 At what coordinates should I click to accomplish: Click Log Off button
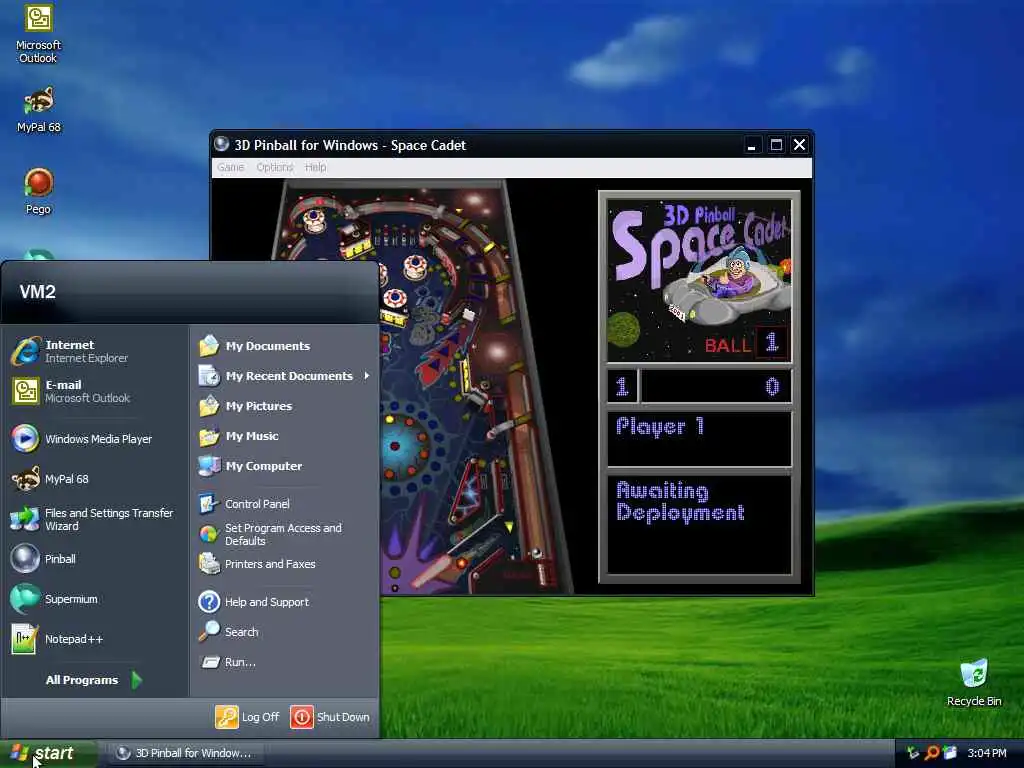(x=248, y=717)
